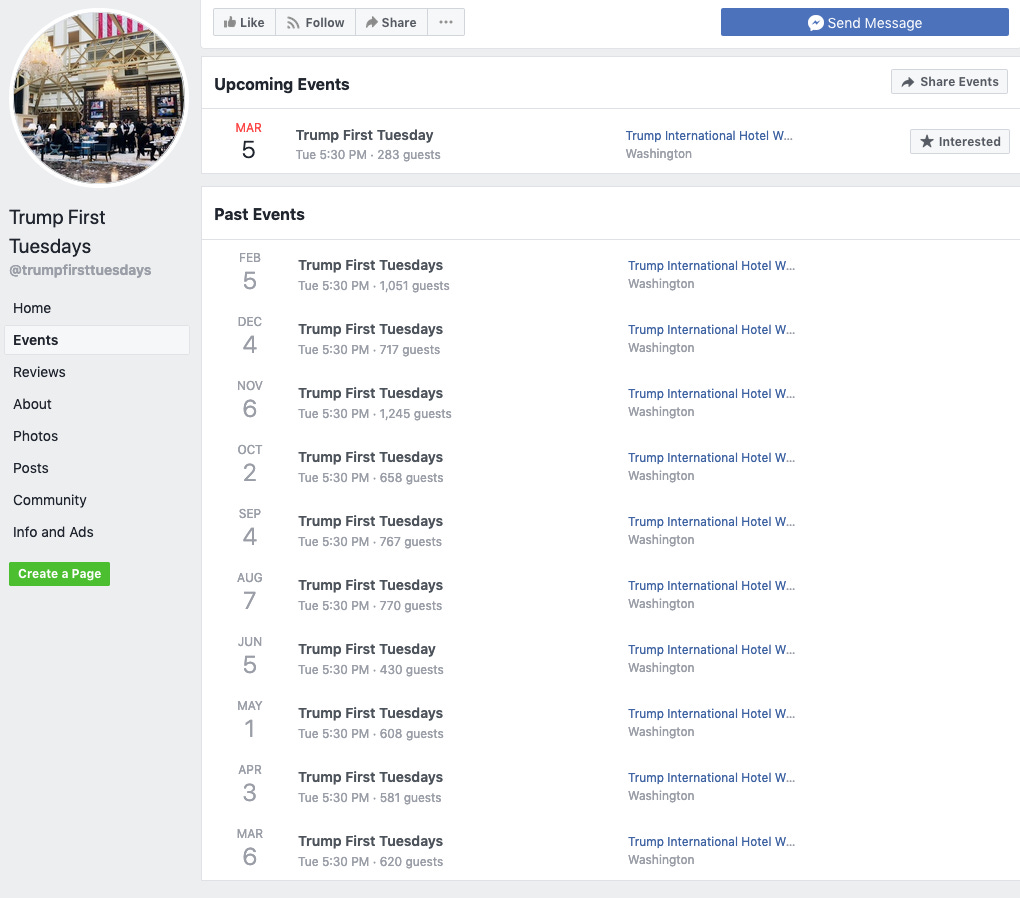Screen dimensions: 1020x898
Task: Click hotel venue link for Aug 7 event
Action: click(x=711, y=586)
